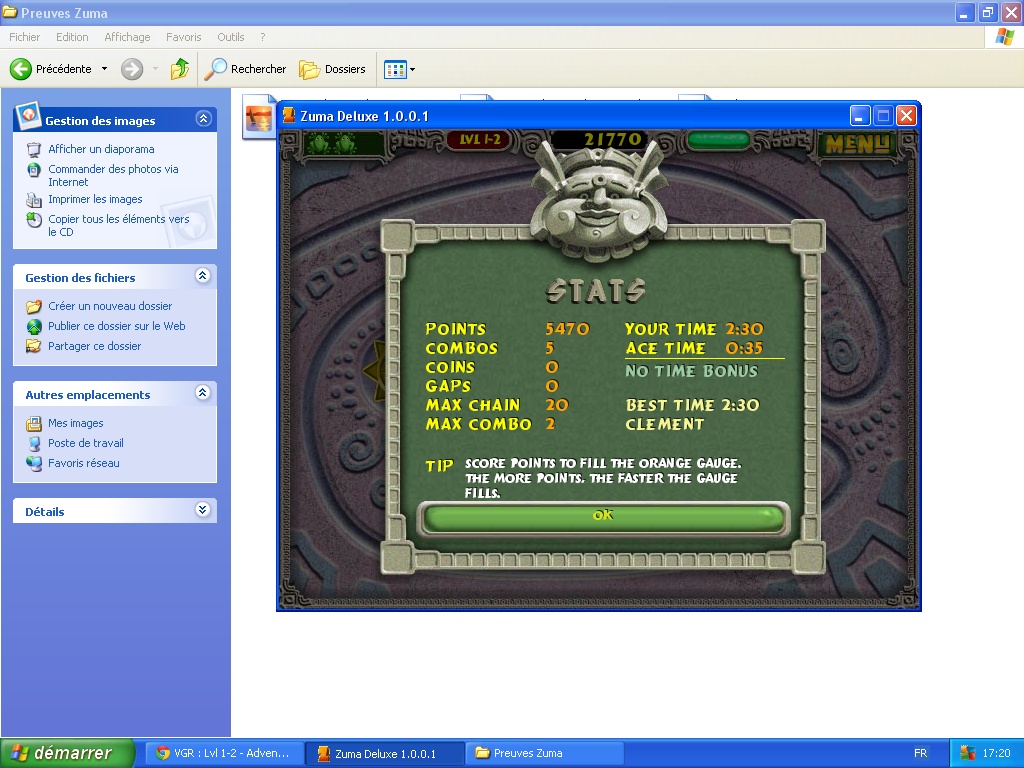Collapse the Gestion des images panel
1024x768 pixels.
[x=203, y=119]
